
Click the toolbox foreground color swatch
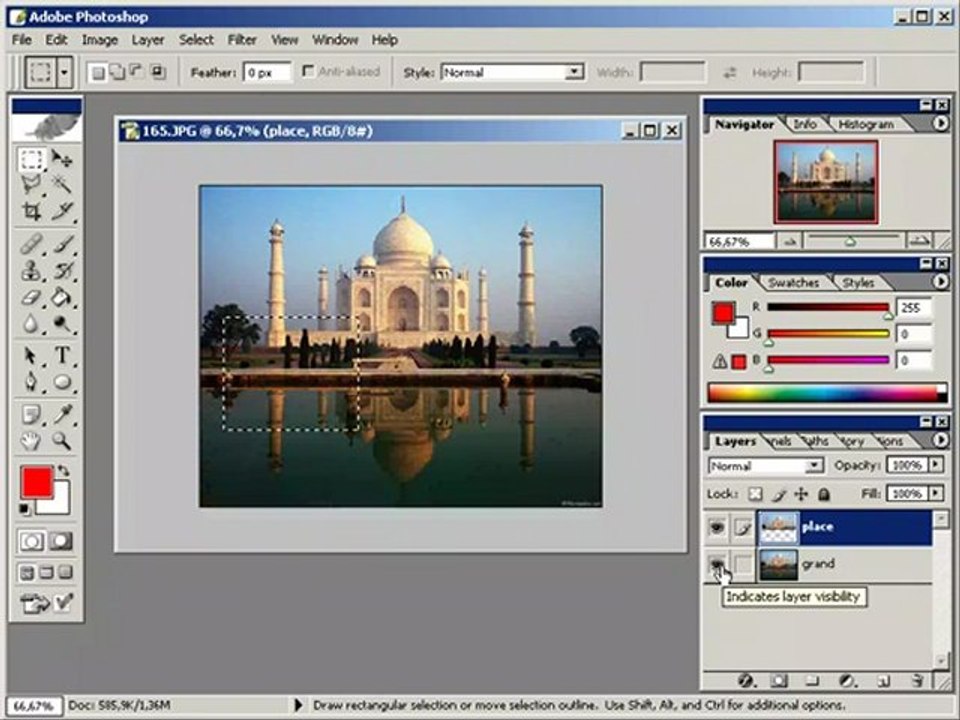pyautogui.click(x=36, y=482)
